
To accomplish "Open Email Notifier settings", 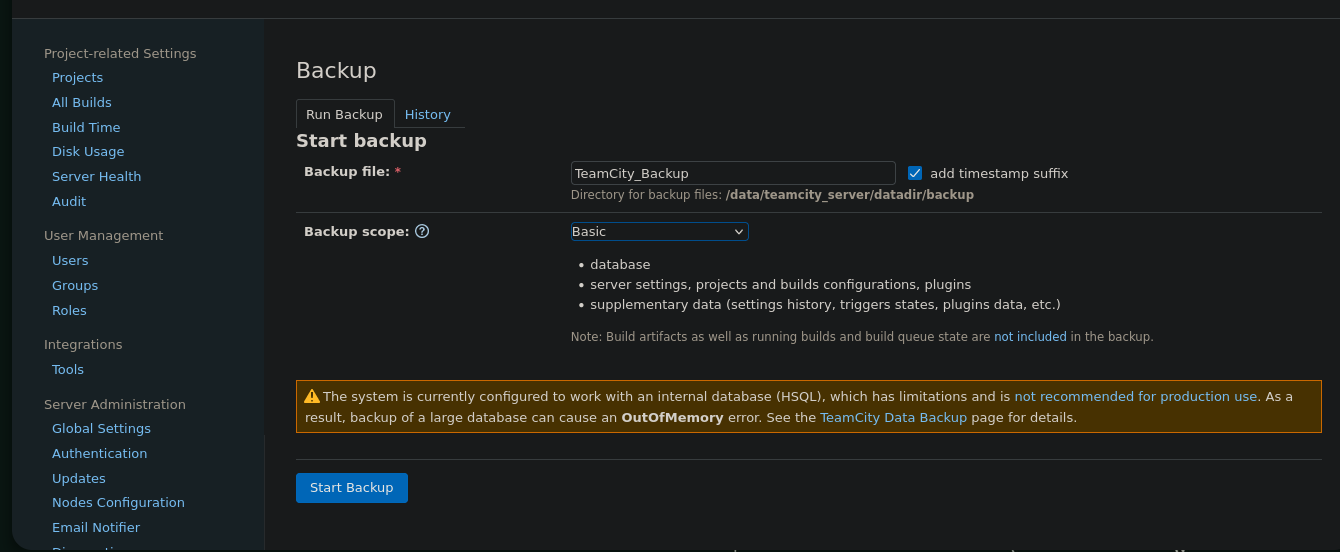I will (x=96, y=528).
